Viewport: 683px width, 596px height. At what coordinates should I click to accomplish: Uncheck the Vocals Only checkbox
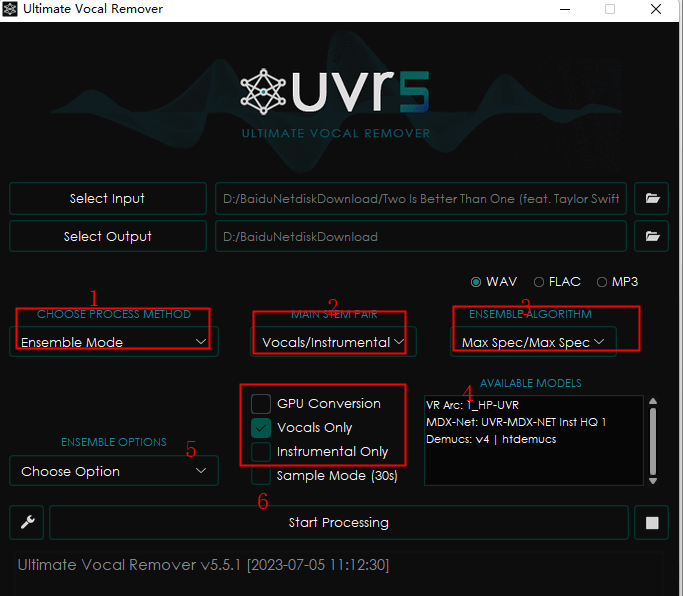pos(261,428)
